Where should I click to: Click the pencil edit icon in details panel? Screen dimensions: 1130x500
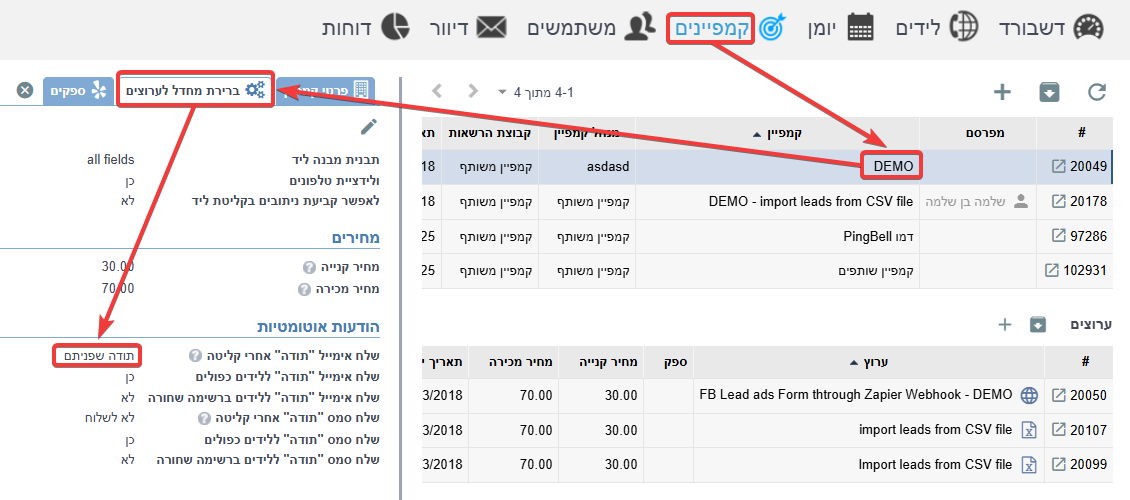(x=369, y=127)
